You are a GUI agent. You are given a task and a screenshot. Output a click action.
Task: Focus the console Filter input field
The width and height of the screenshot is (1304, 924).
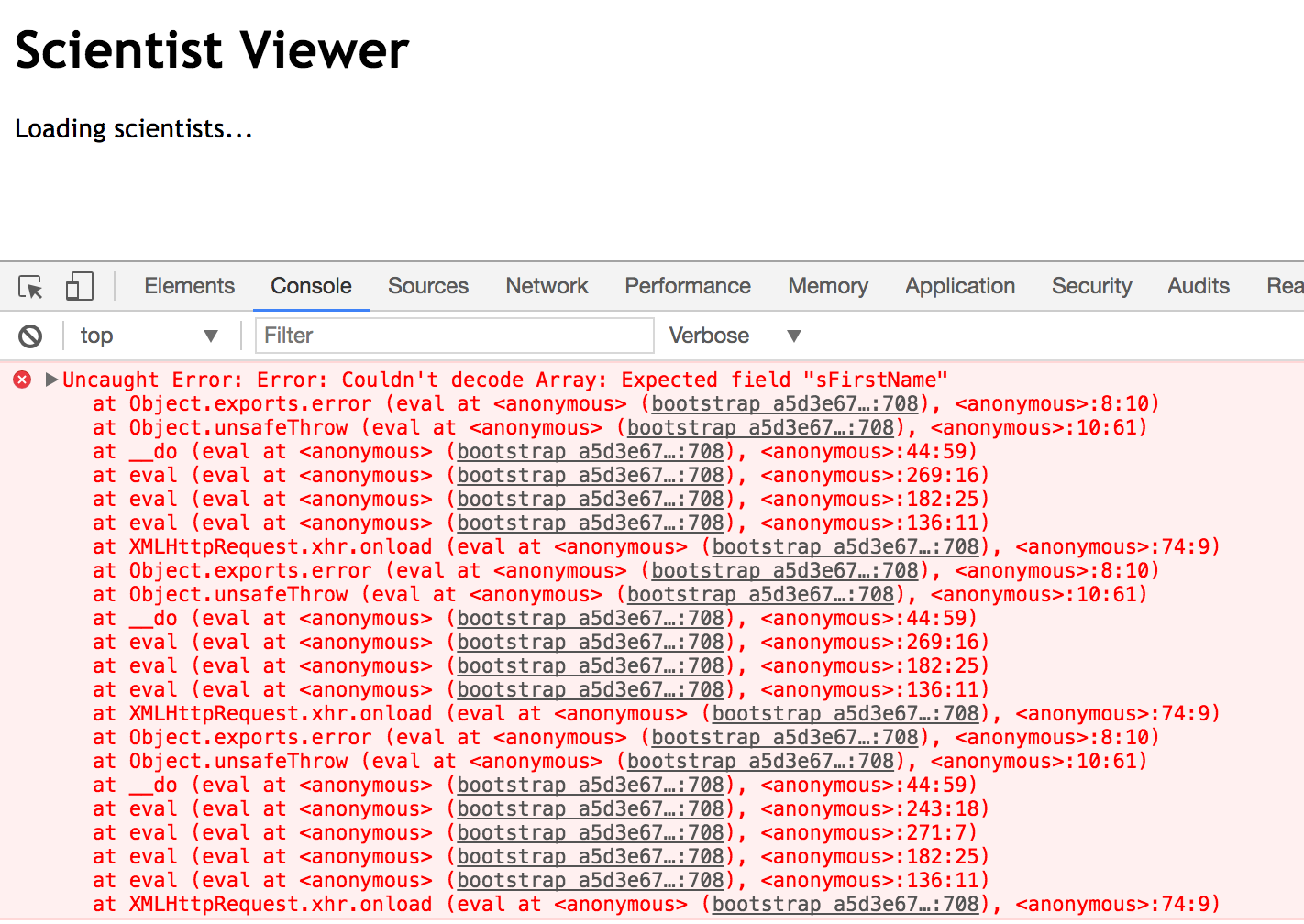[x=455, y=335]
